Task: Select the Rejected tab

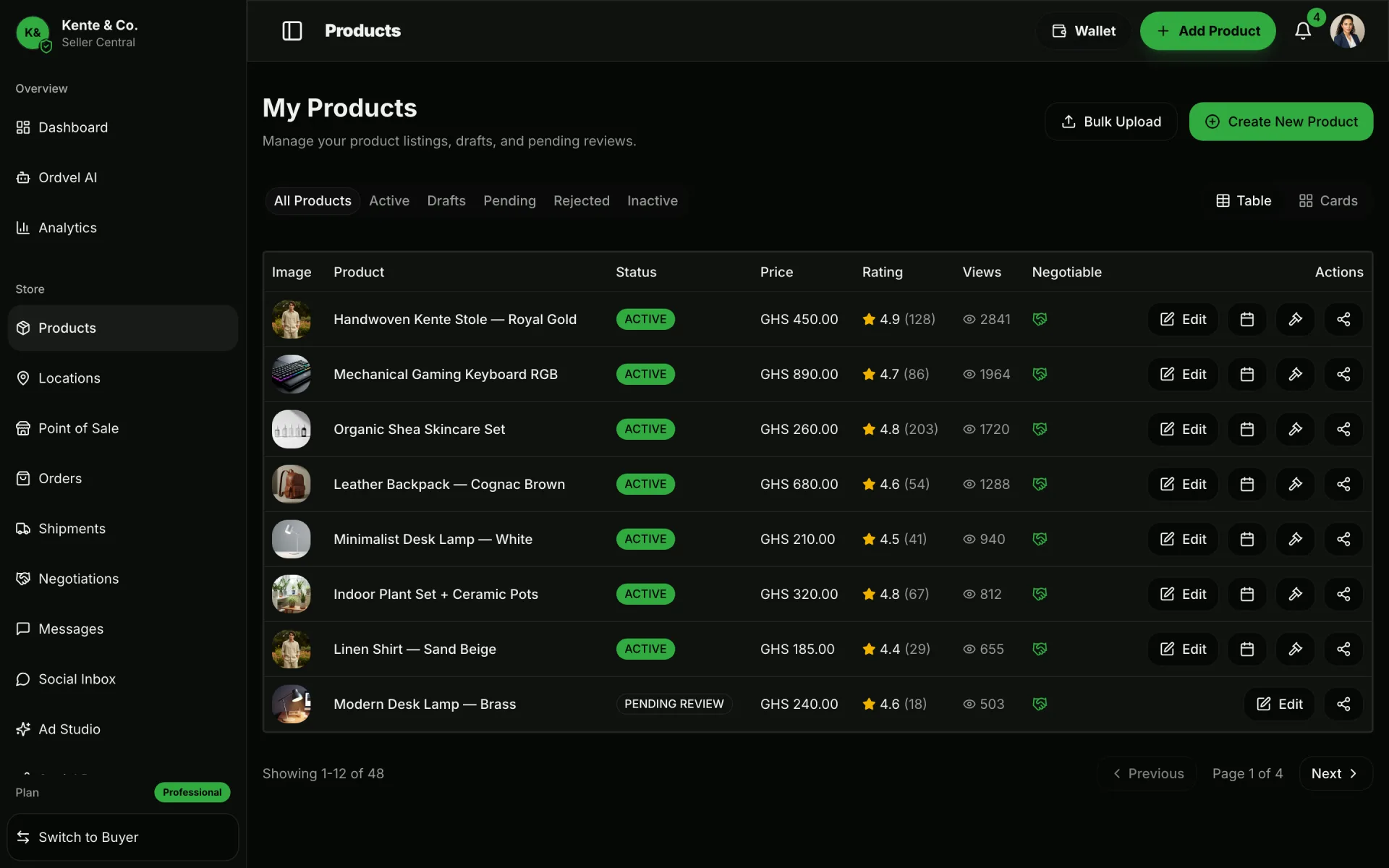Action: click(x=582, y=200)
